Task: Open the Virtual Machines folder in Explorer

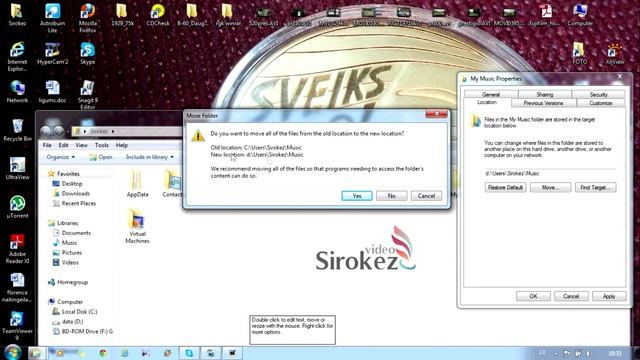Action: [x=137, y=226]
